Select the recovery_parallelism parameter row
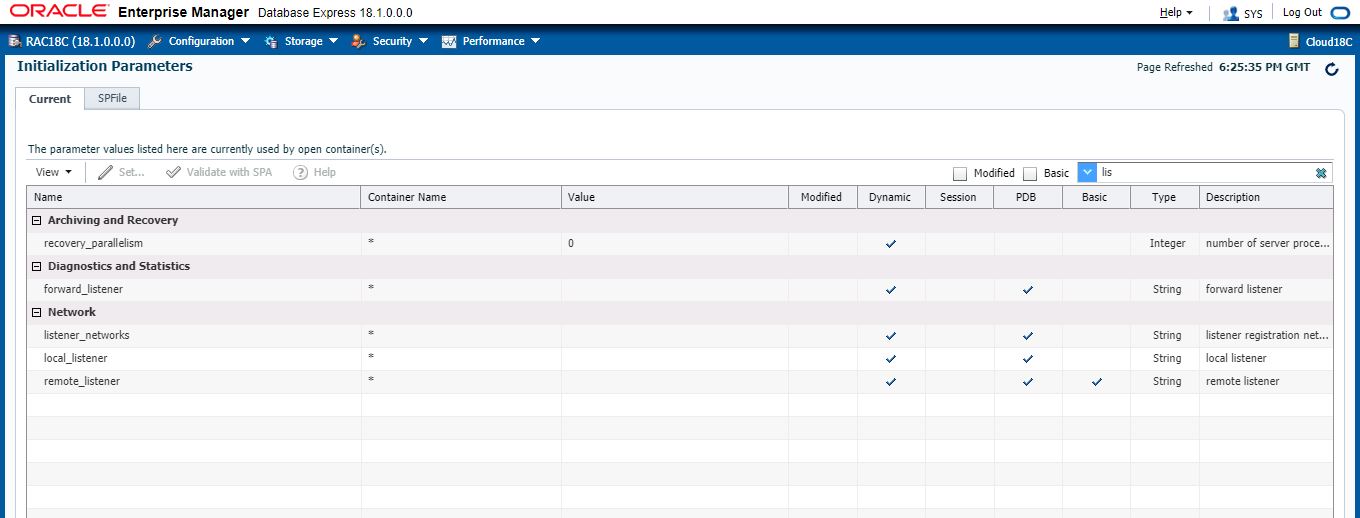This screenshot has height=518, width=1360. pos(680,243)
